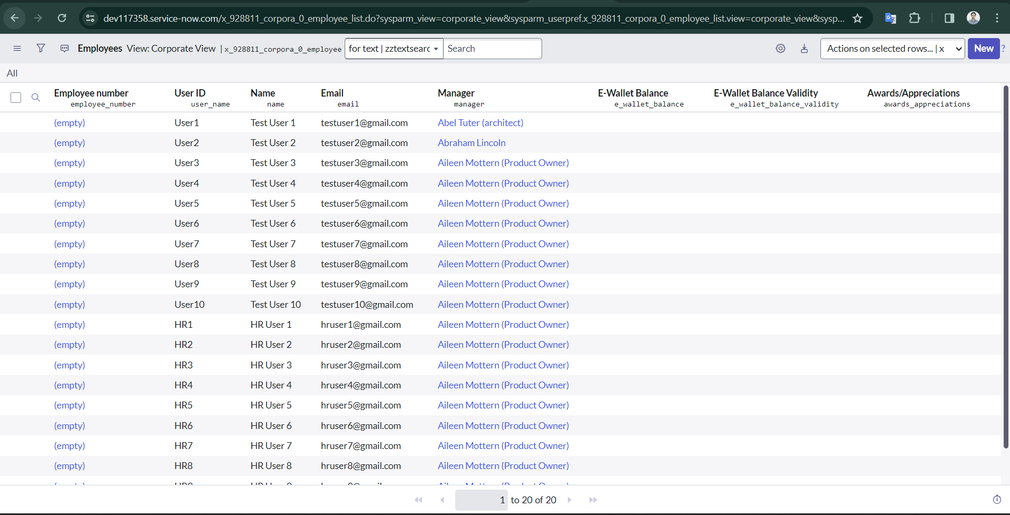Click the browser back button
The width and height of the screenshot is (1010, 515).
click(x=14, y=18)
